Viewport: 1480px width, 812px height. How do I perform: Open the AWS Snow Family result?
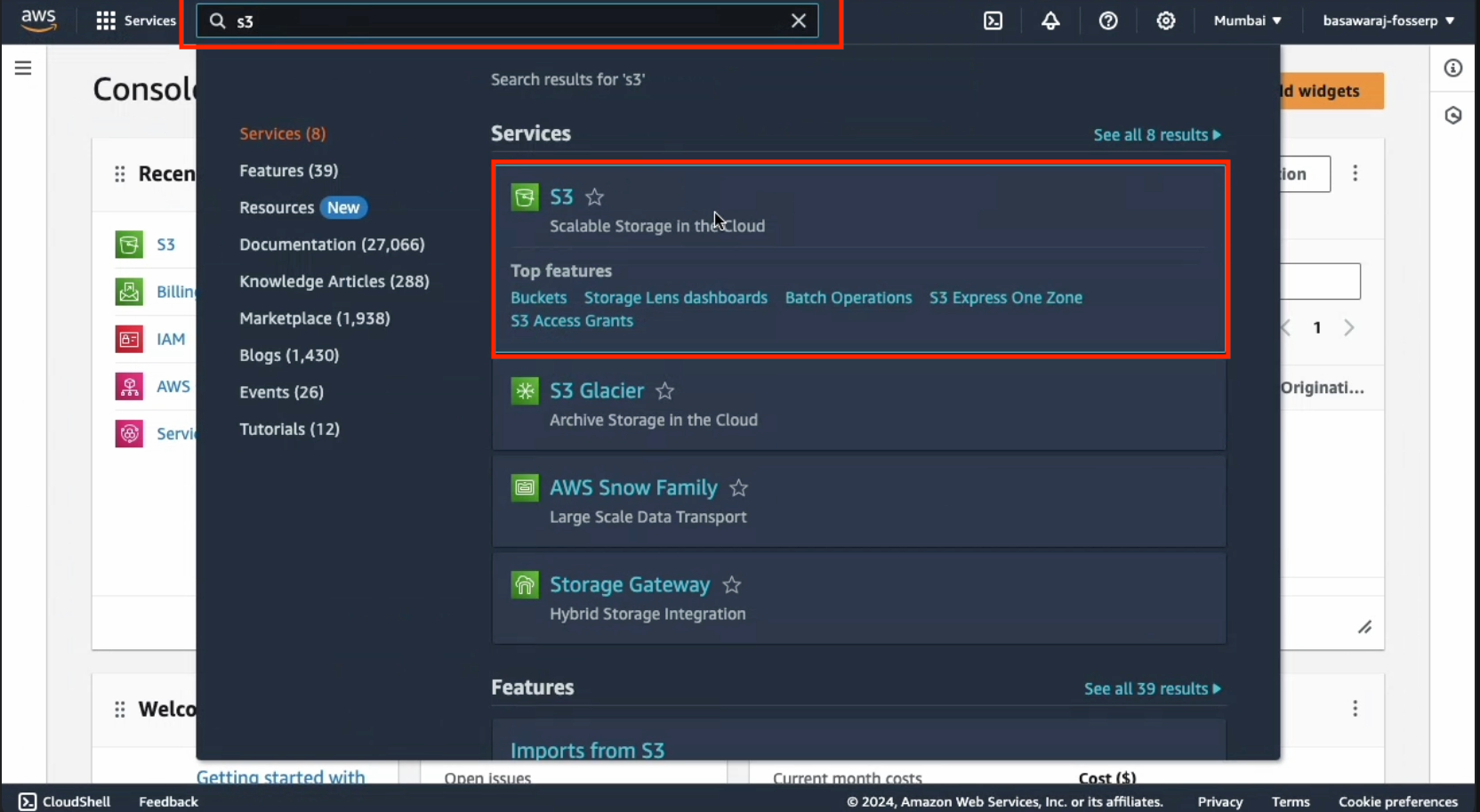tap(633, 487)
